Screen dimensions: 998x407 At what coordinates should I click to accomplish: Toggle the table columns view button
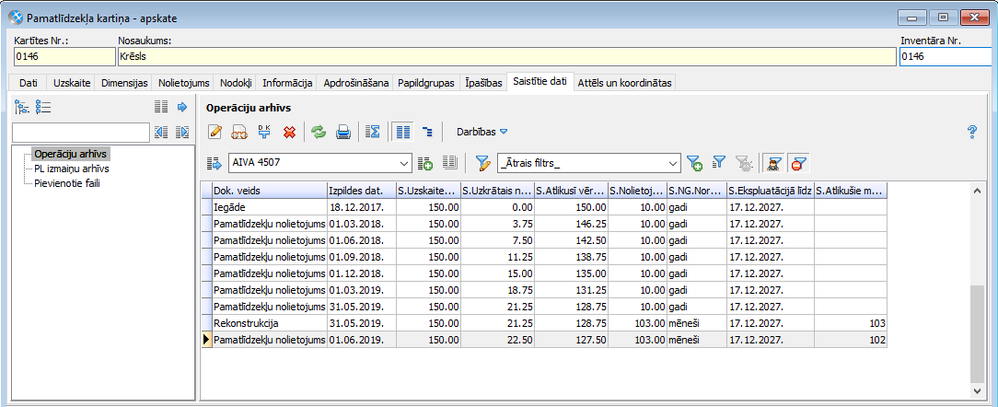coord(402,132)
